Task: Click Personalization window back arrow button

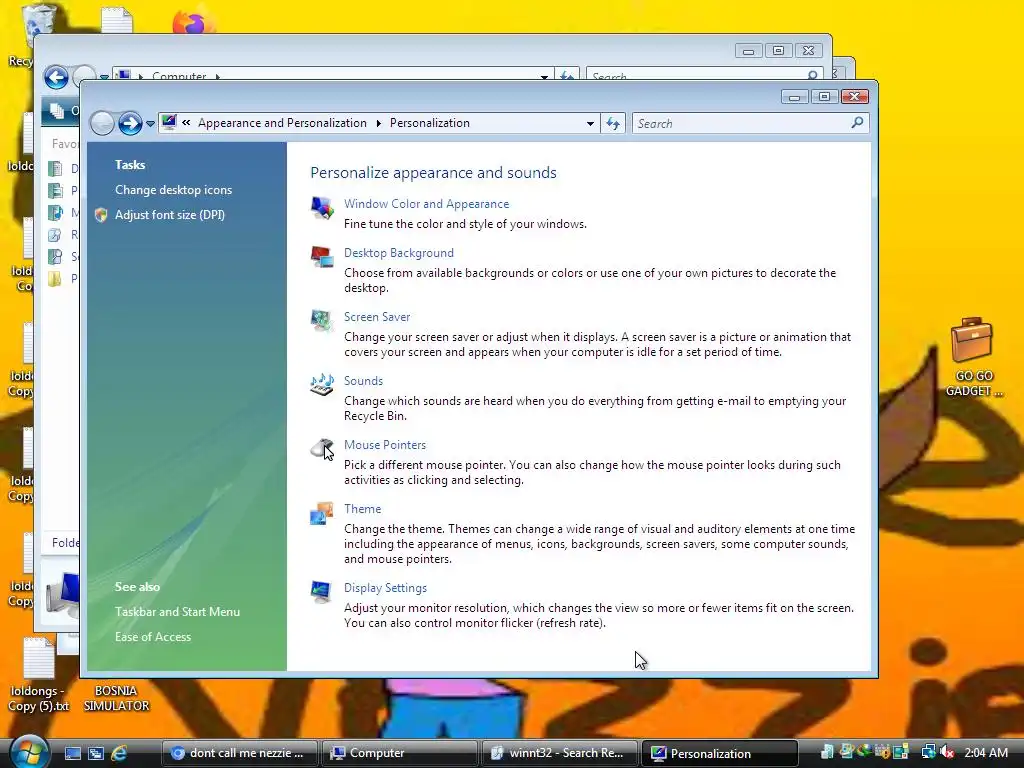Action: click(102, 123)
